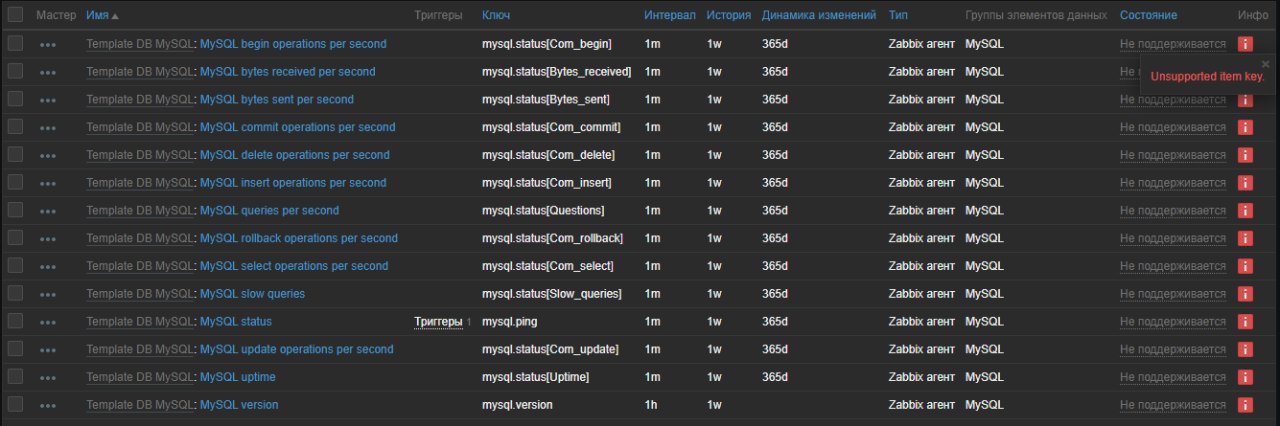Open MySQL version item link

(x=239, y=405)
